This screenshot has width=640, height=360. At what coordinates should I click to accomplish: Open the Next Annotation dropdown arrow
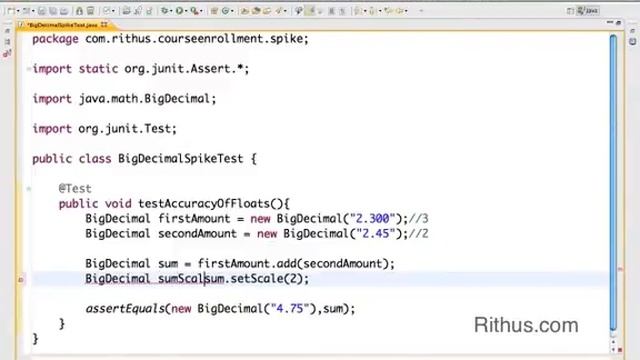pyautogui.click(x=365, y=11)
